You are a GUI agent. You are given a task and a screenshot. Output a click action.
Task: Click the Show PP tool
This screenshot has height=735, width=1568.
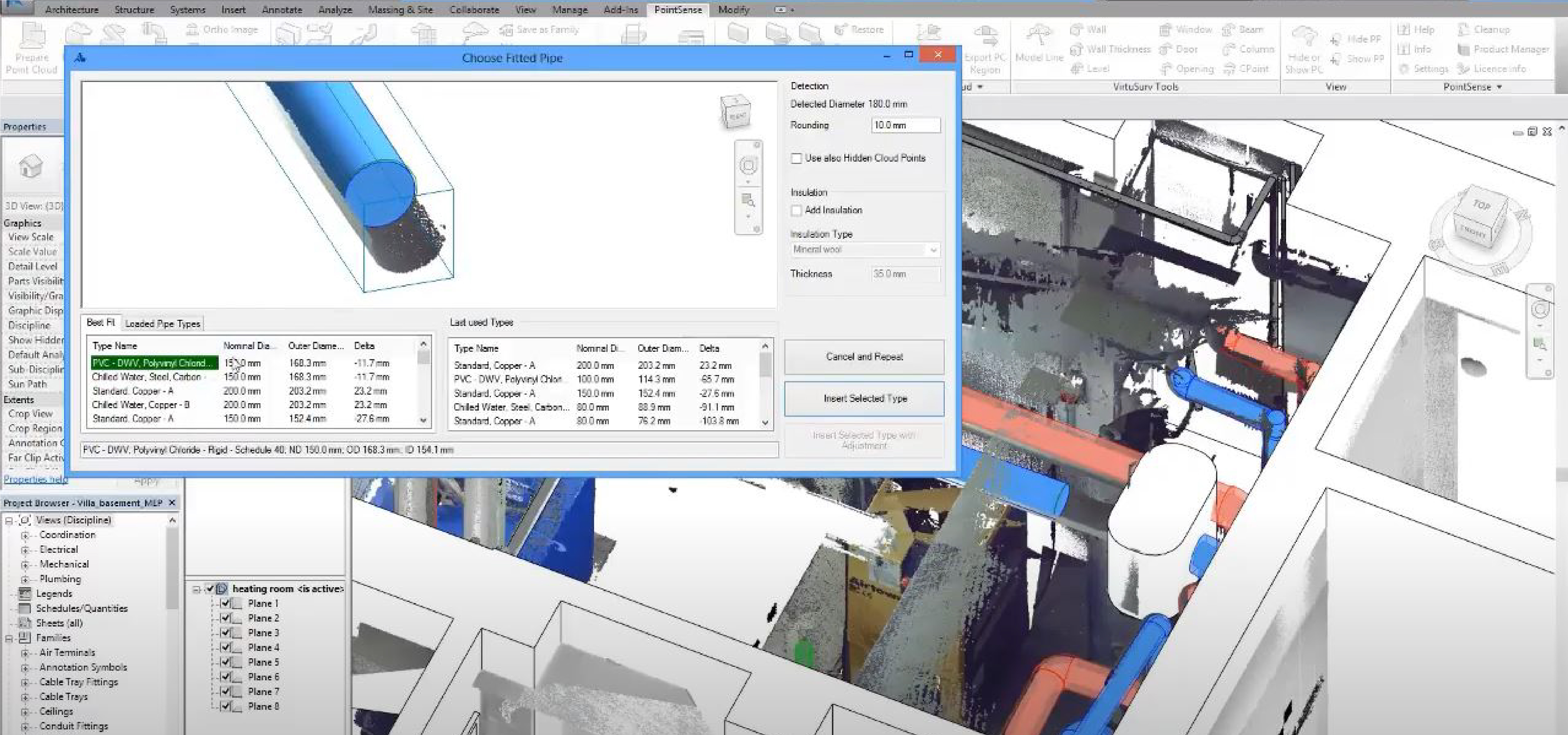(1357, 59)
